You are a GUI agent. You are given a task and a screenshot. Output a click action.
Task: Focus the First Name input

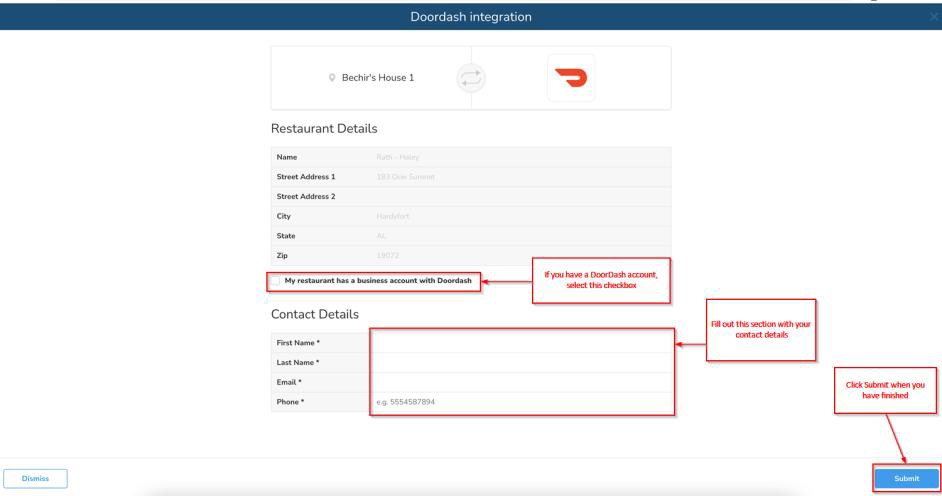520,342
